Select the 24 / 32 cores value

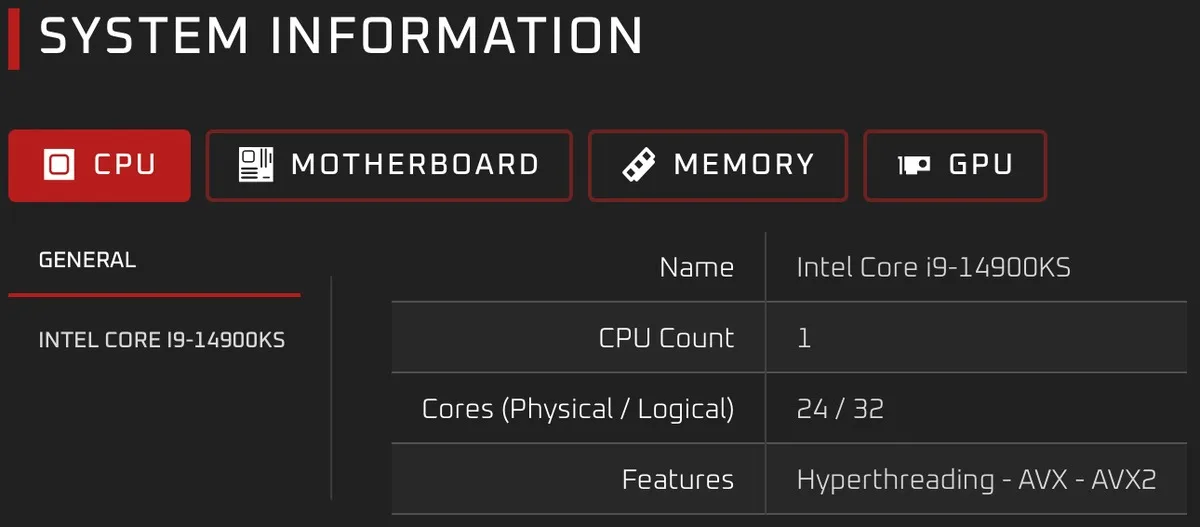(x=840, y=409)
